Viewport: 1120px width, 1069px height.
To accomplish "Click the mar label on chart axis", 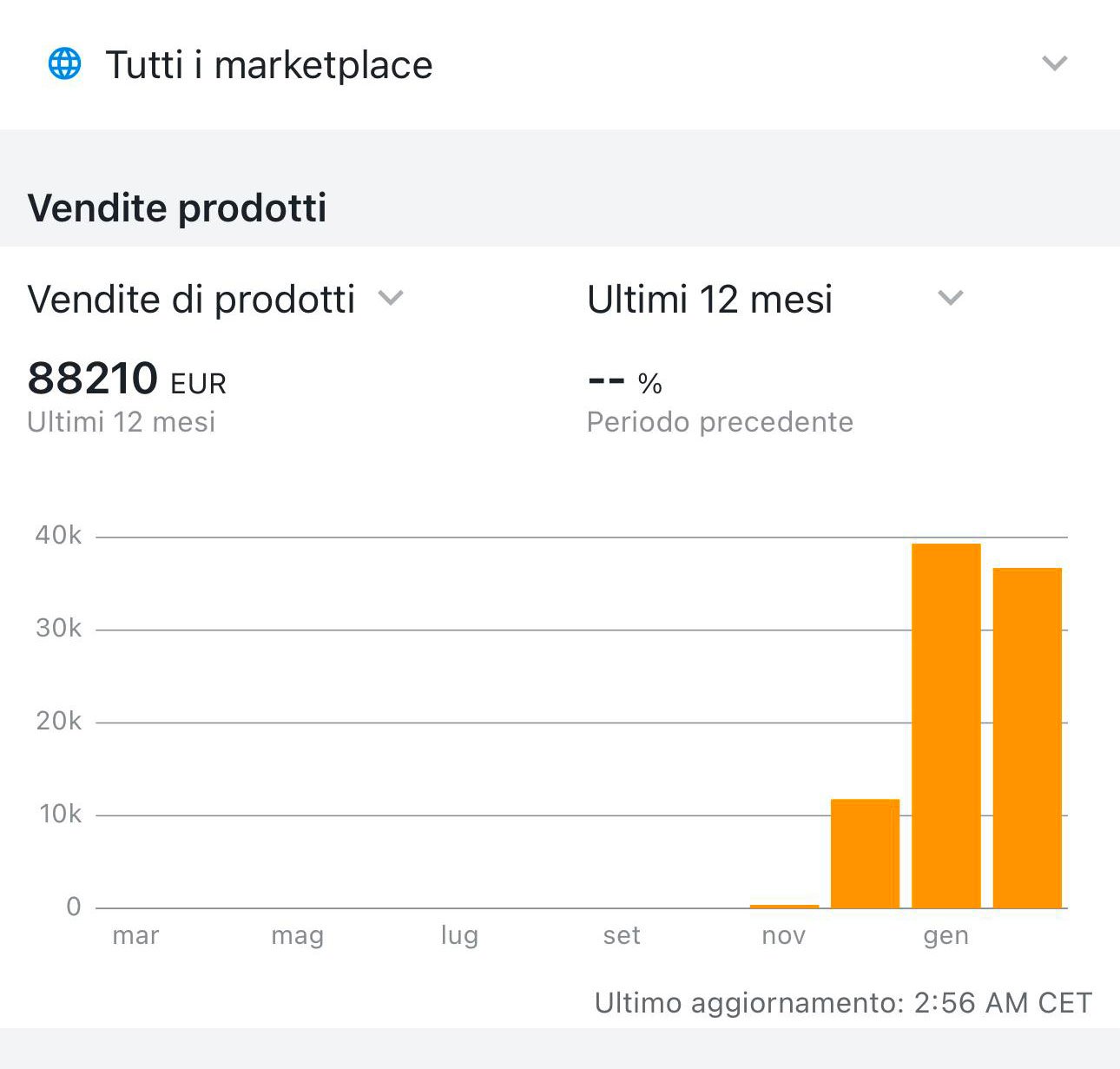I will (x=135, y=935).
